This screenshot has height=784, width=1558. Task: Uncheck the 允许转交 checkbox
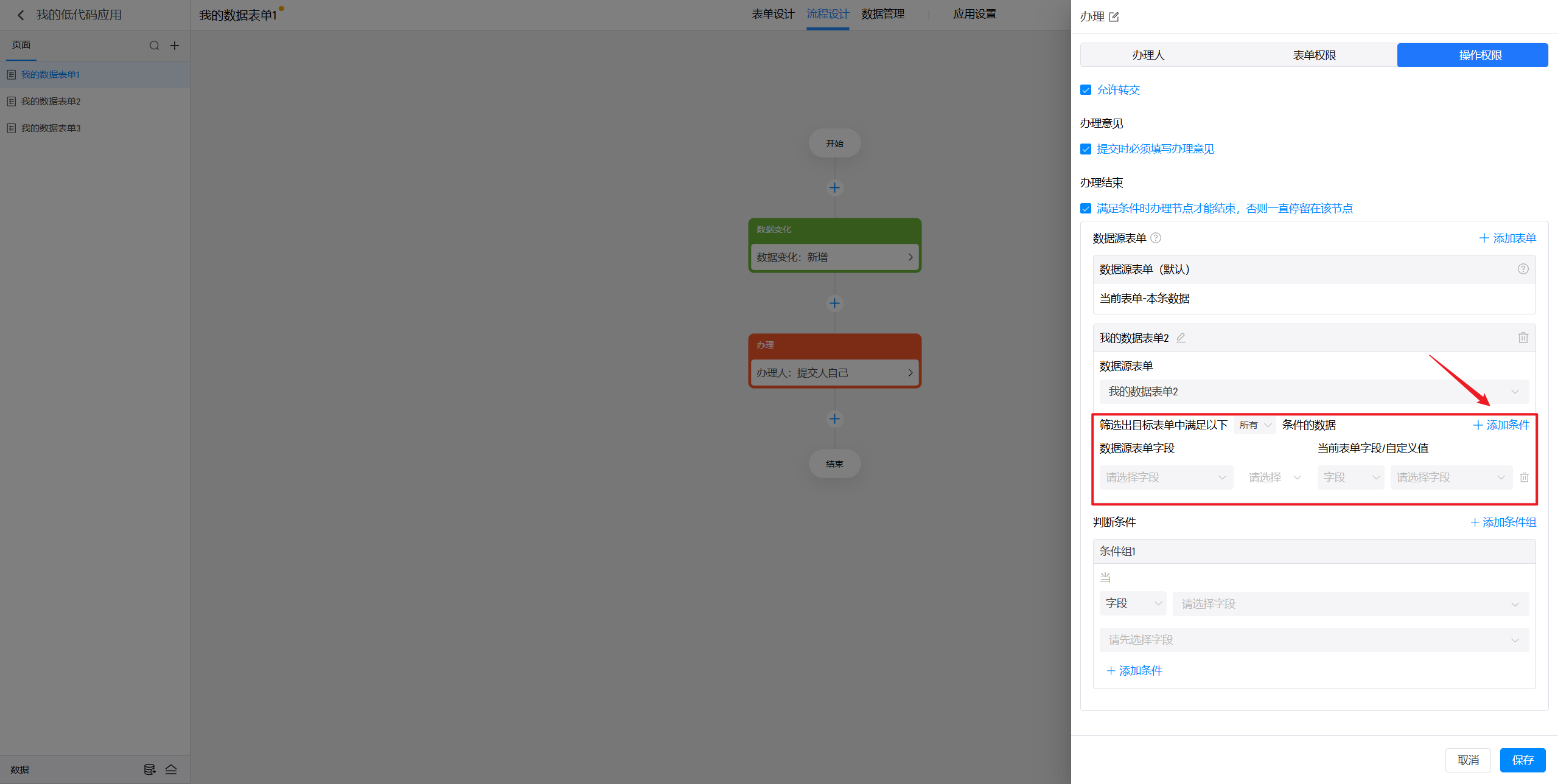coord(1086,90)
